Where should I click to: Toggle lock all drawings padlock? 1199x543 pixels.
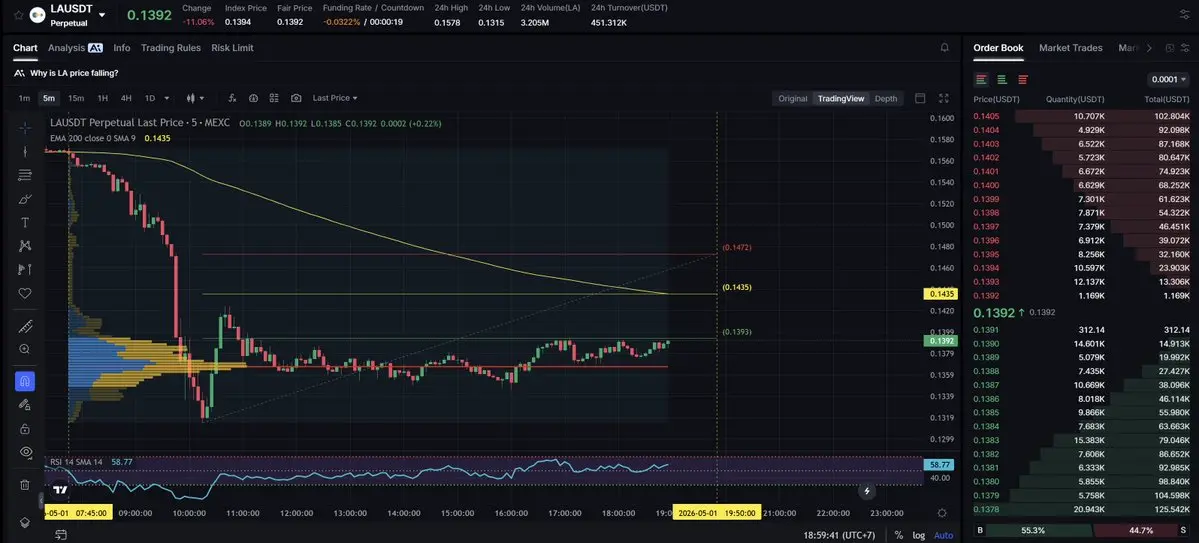point(24,428)
